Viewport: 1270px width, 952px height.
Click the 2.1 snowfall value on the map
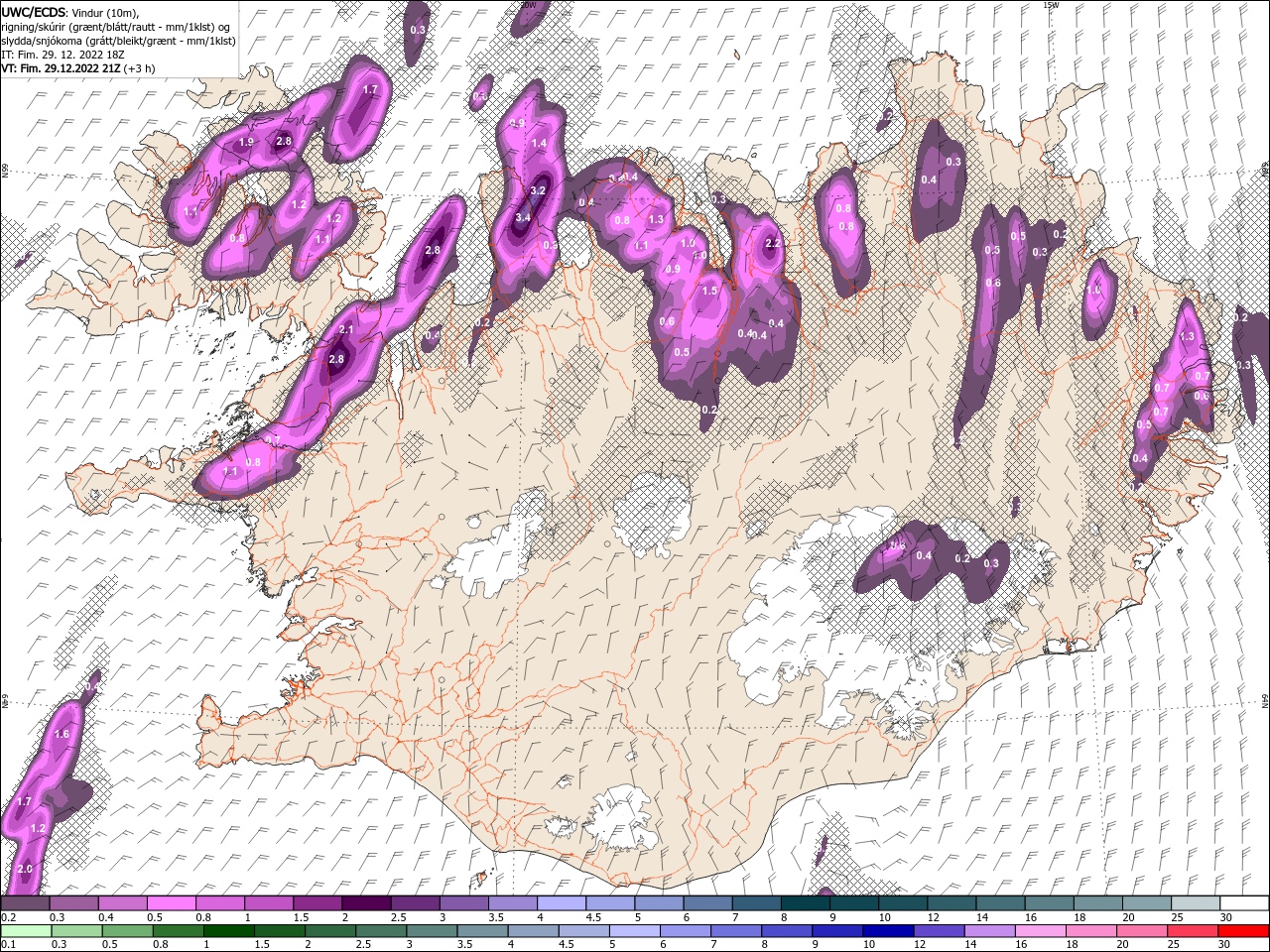[x=347, y=329]
